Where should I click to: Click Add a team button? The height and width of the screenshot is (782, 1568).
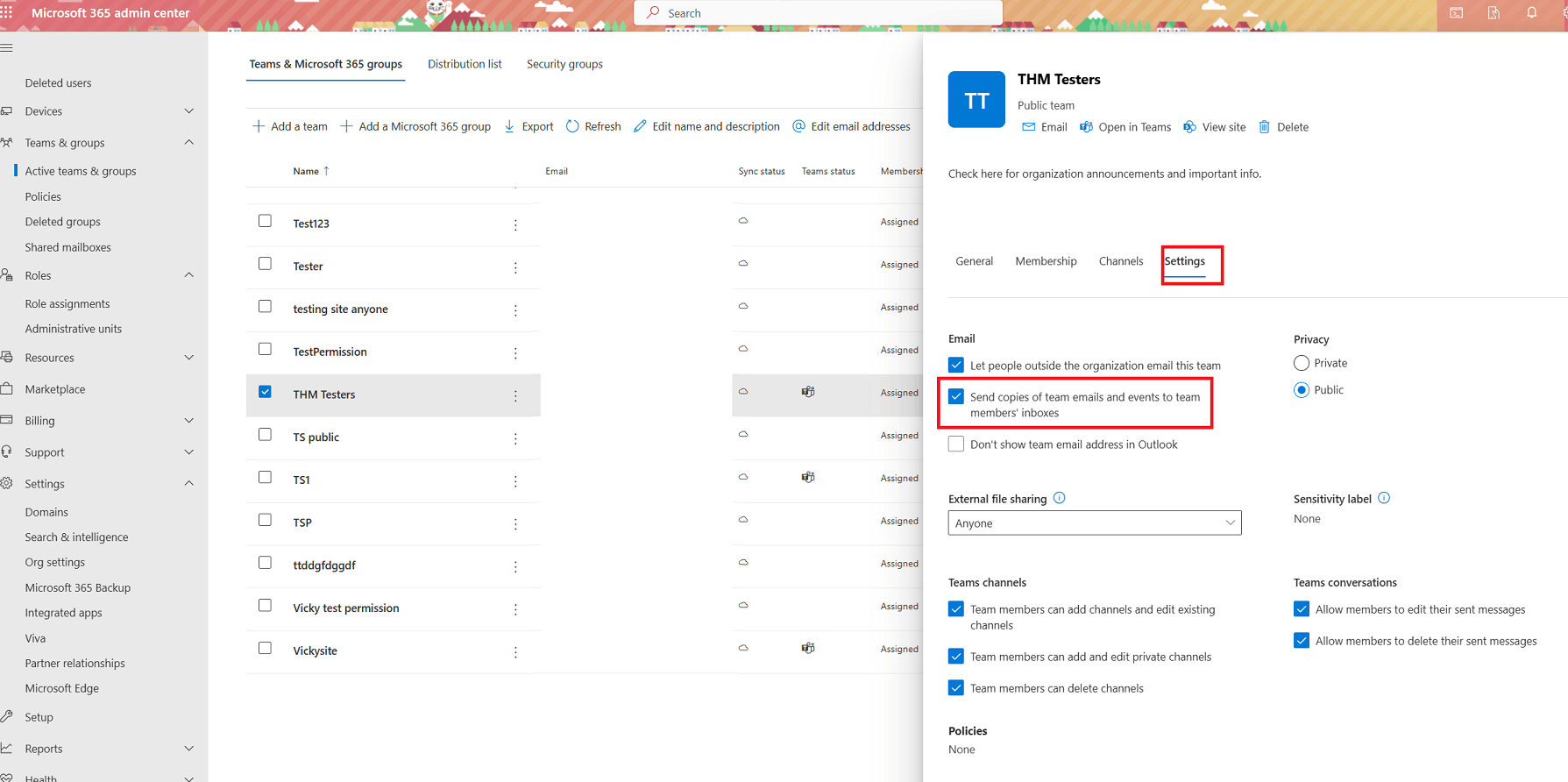290,126
